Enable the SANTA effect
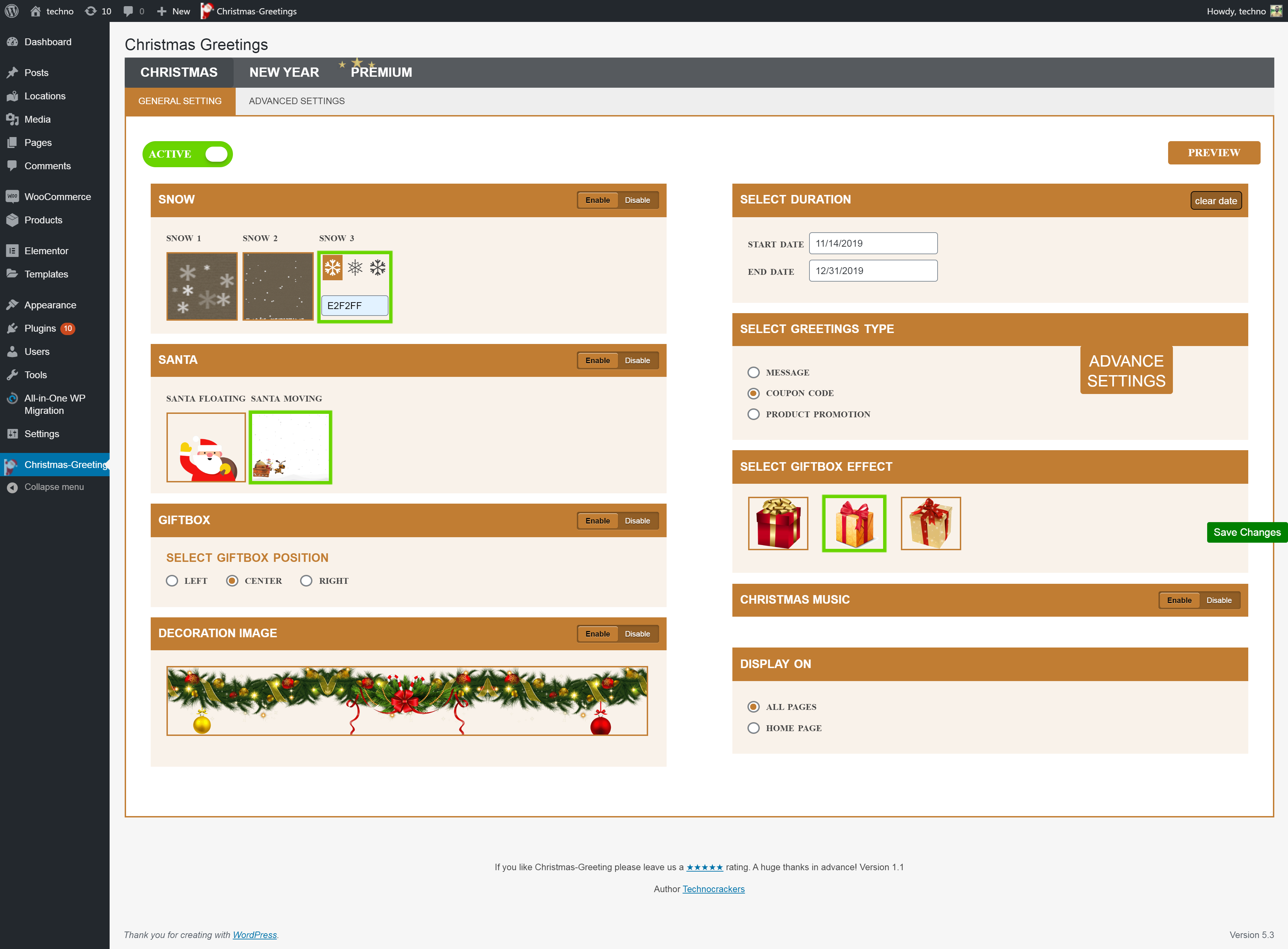Screen dimensions: 1288x949 pos(597,360)
